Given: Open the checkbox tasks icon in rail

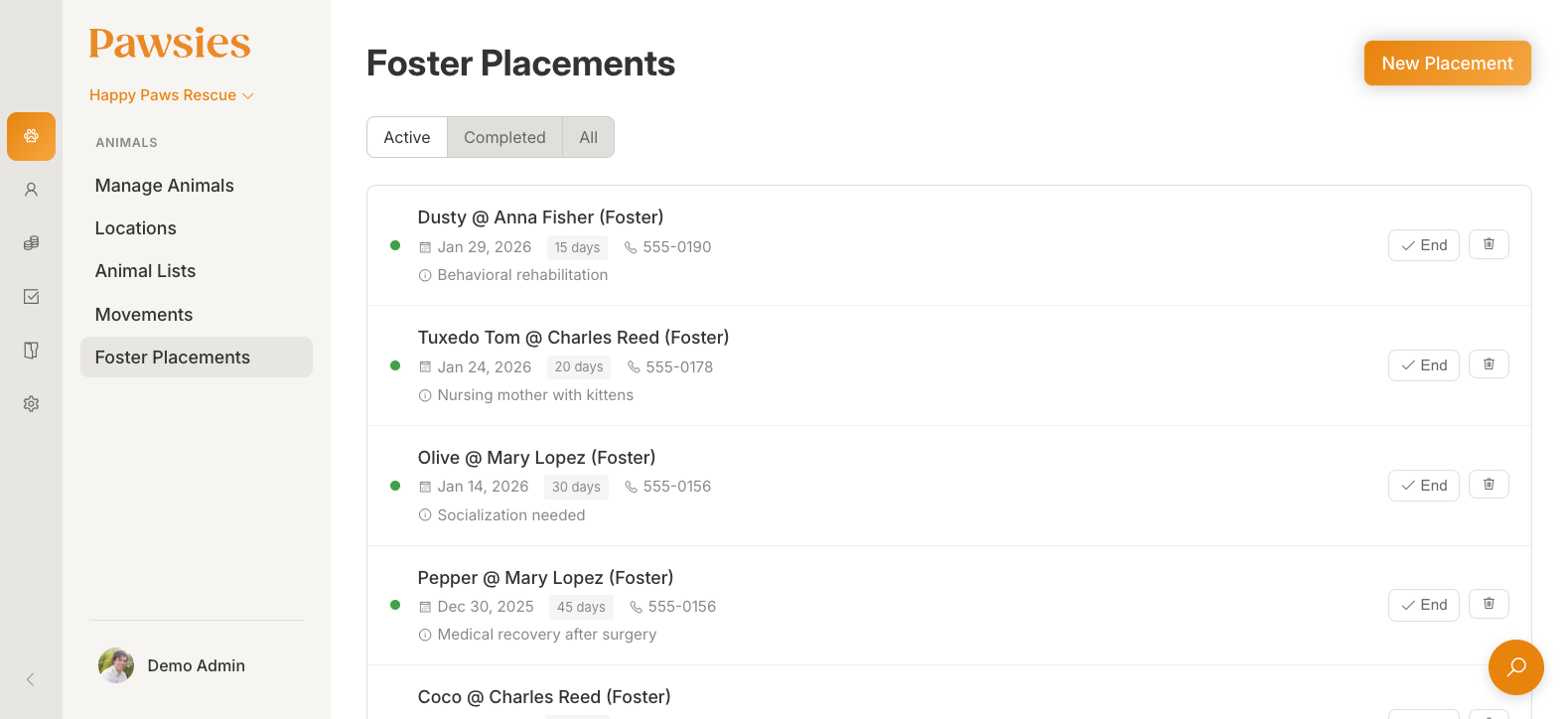Looking at the screenshot, I should 31,297.
